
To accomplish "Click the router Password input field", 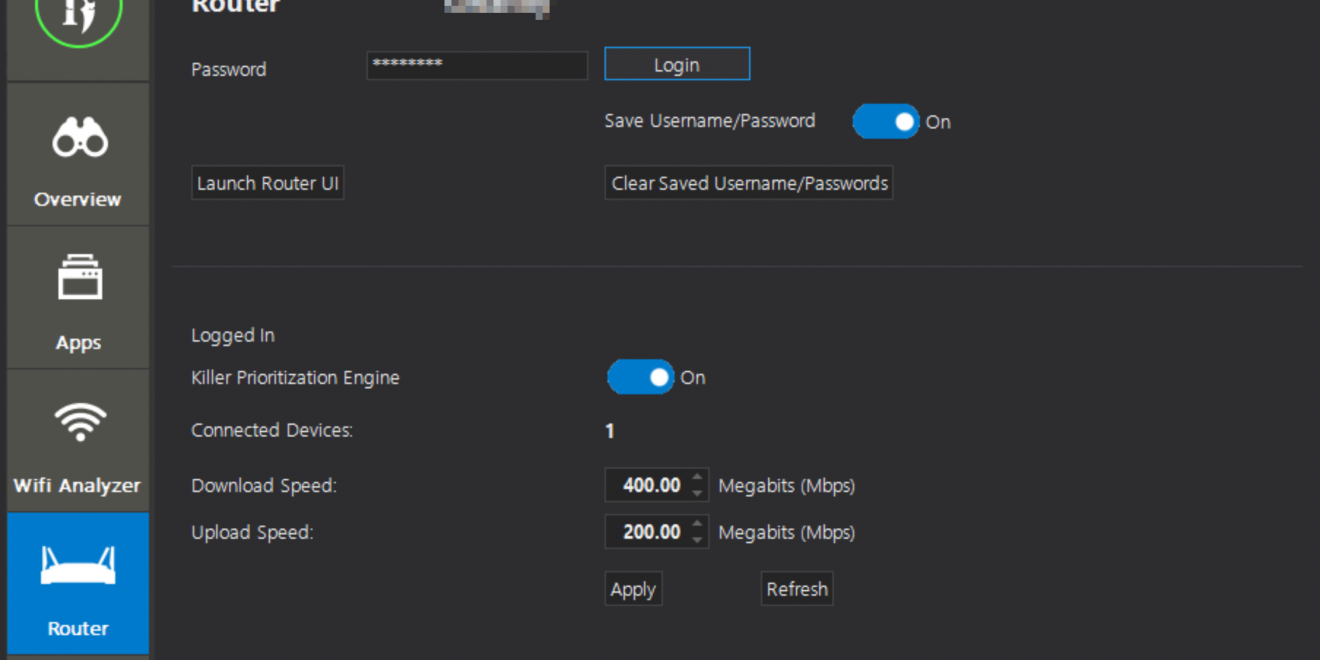I will coord(477,66).
